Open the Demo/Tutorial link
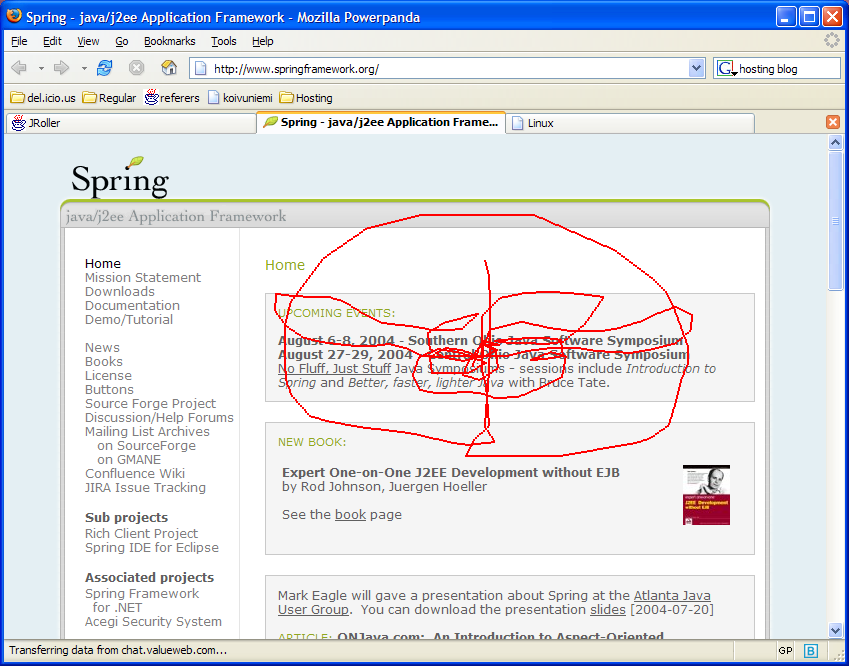The width and height of the screenshot is (849, 666). (x=129, y=319)
